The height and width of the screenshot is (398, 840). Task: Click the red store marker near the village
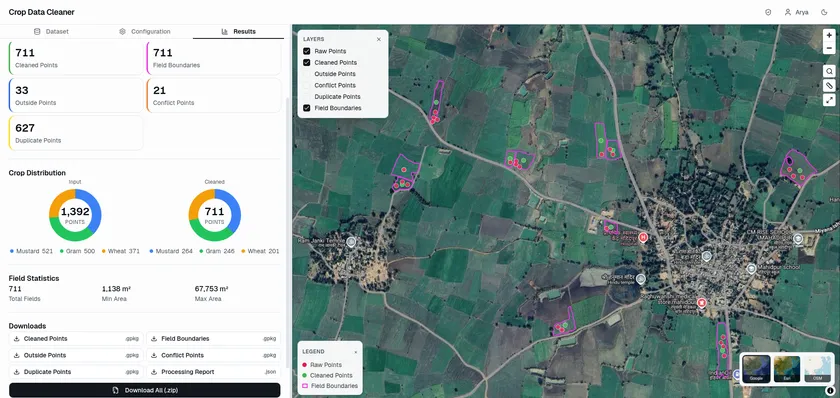[x=701, y=303]
